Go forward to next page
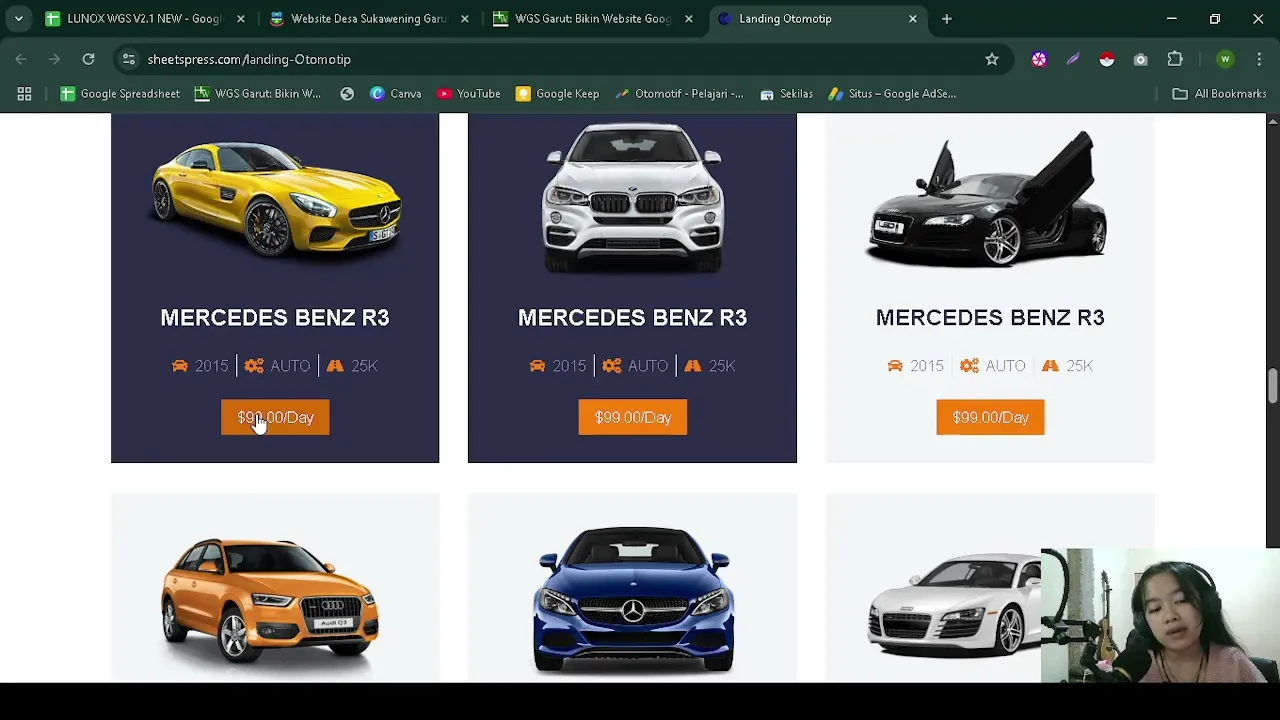The height and width of the screenshot is (720, 1280). (54, 59)
